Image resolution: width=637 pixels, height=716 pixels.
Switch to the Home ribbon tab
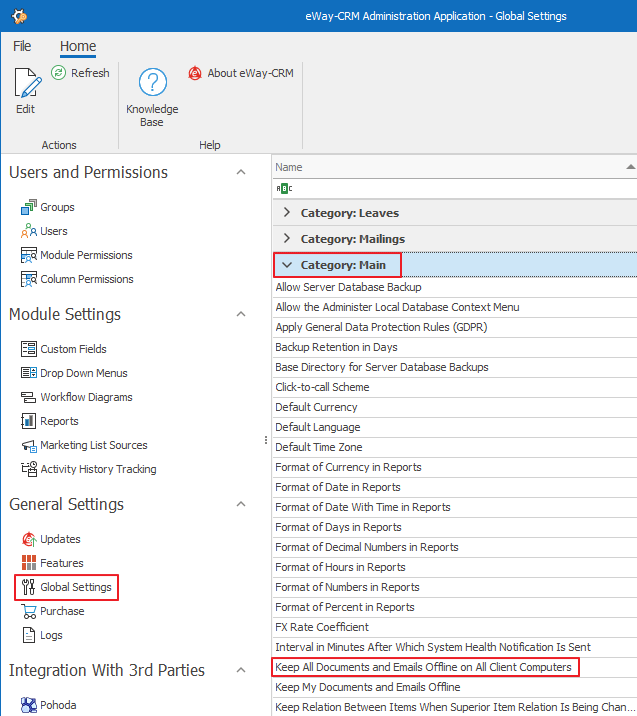pyautogui.click(x=78, y=46)
